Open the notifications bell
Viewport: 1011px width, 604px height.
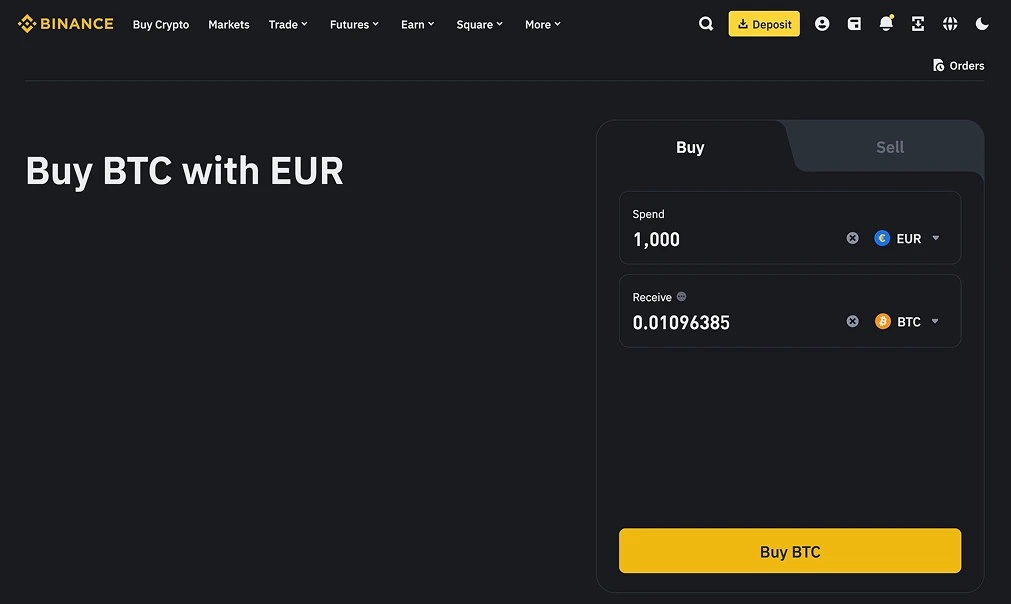tap(886, 24)
